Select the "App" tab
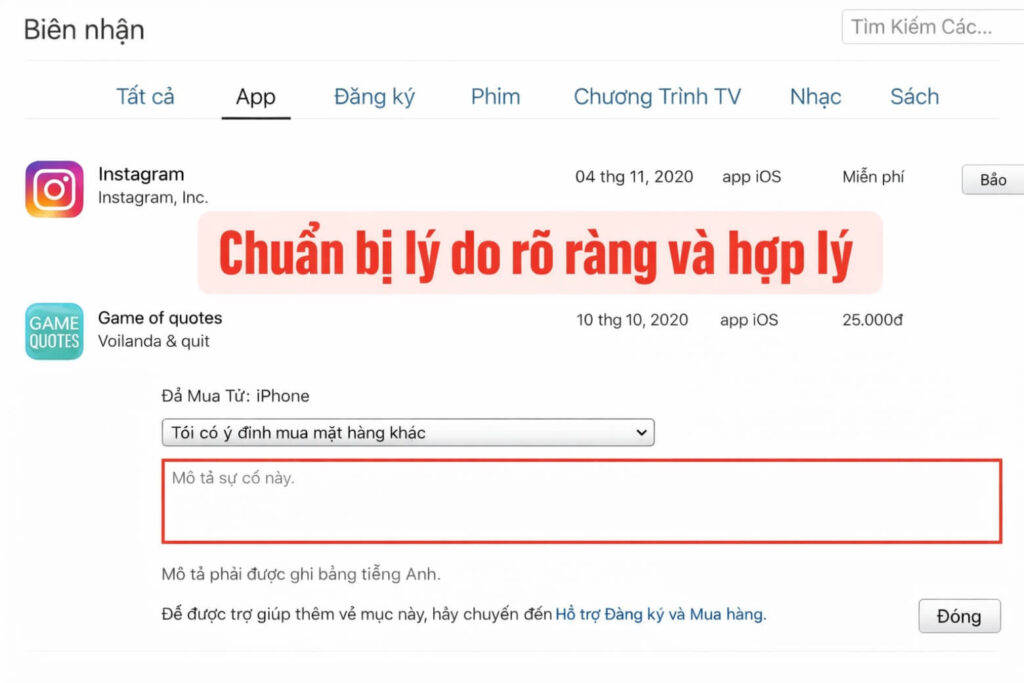The width and height of the screenshot is (1024, 683). coord(256,96)
